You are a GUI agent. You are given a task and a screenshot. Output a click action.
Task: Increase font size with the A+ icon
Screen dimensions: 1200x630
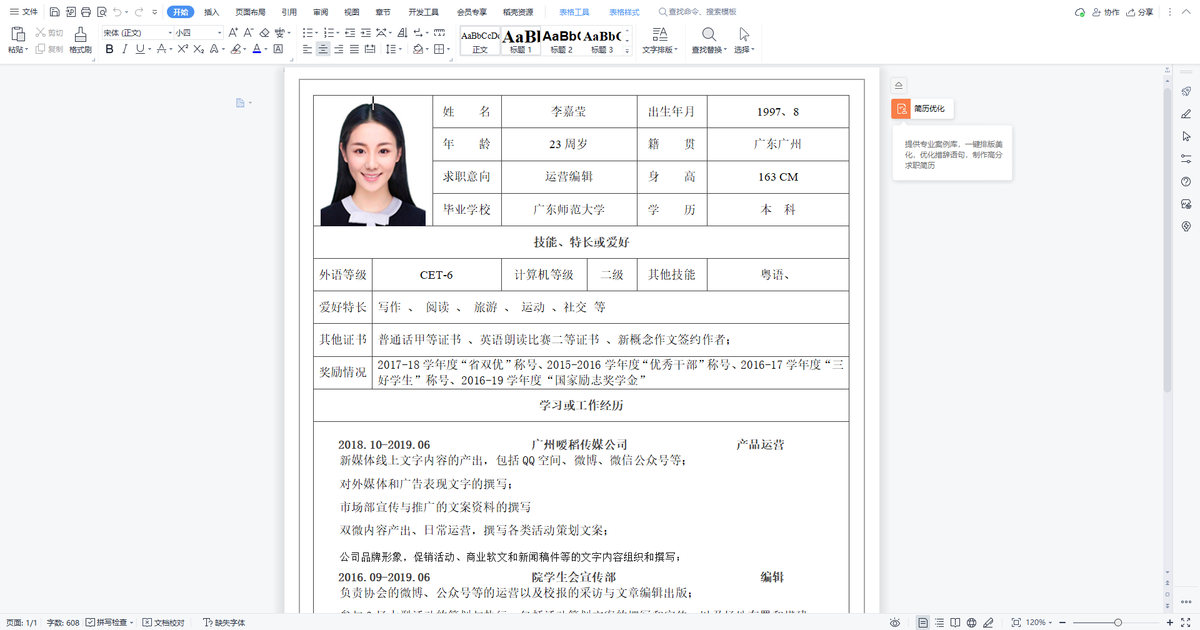pos(233,33)
